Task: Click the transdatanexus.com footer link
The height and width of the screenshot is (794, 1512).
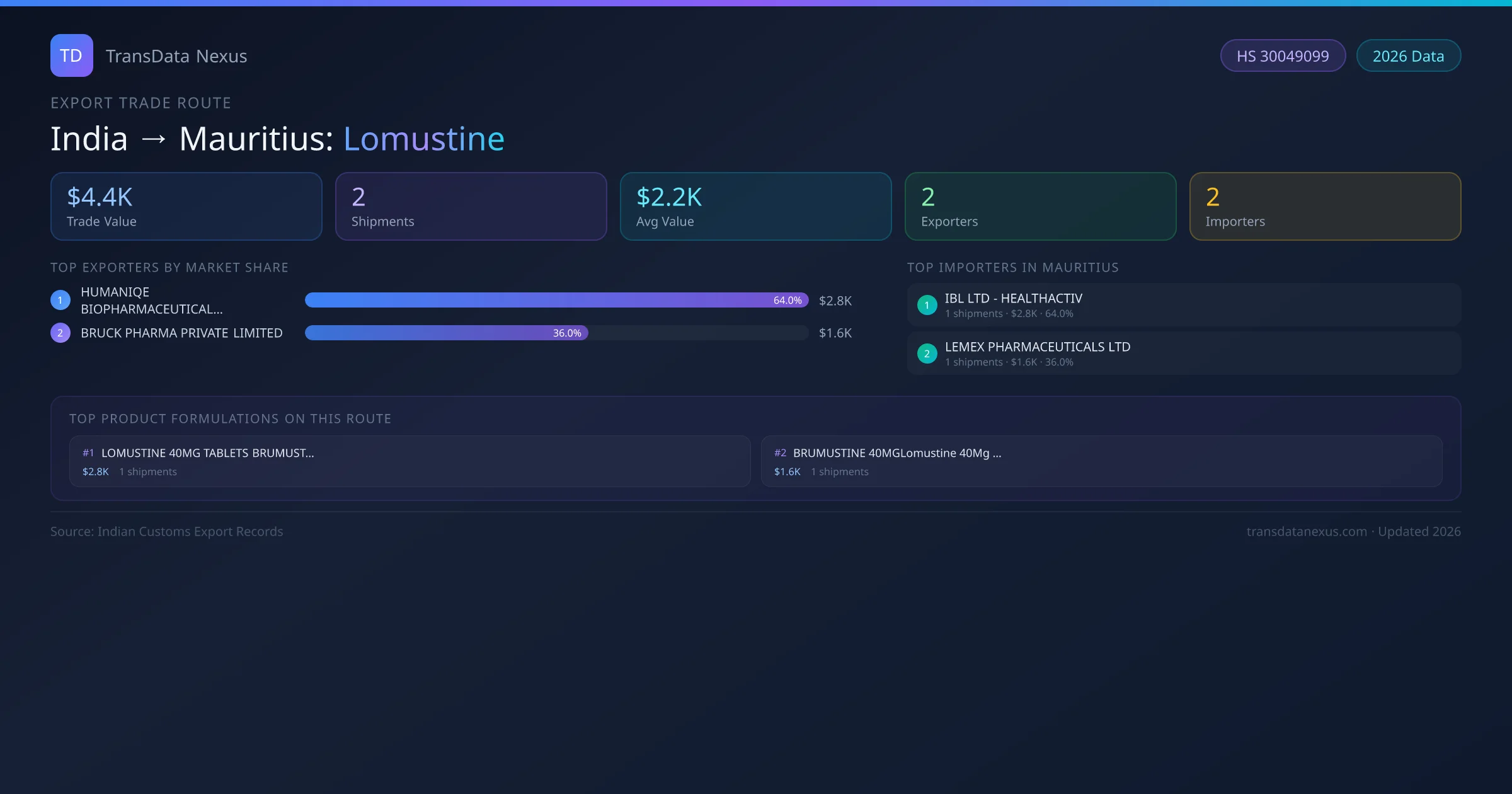Action: (1306, 531)
